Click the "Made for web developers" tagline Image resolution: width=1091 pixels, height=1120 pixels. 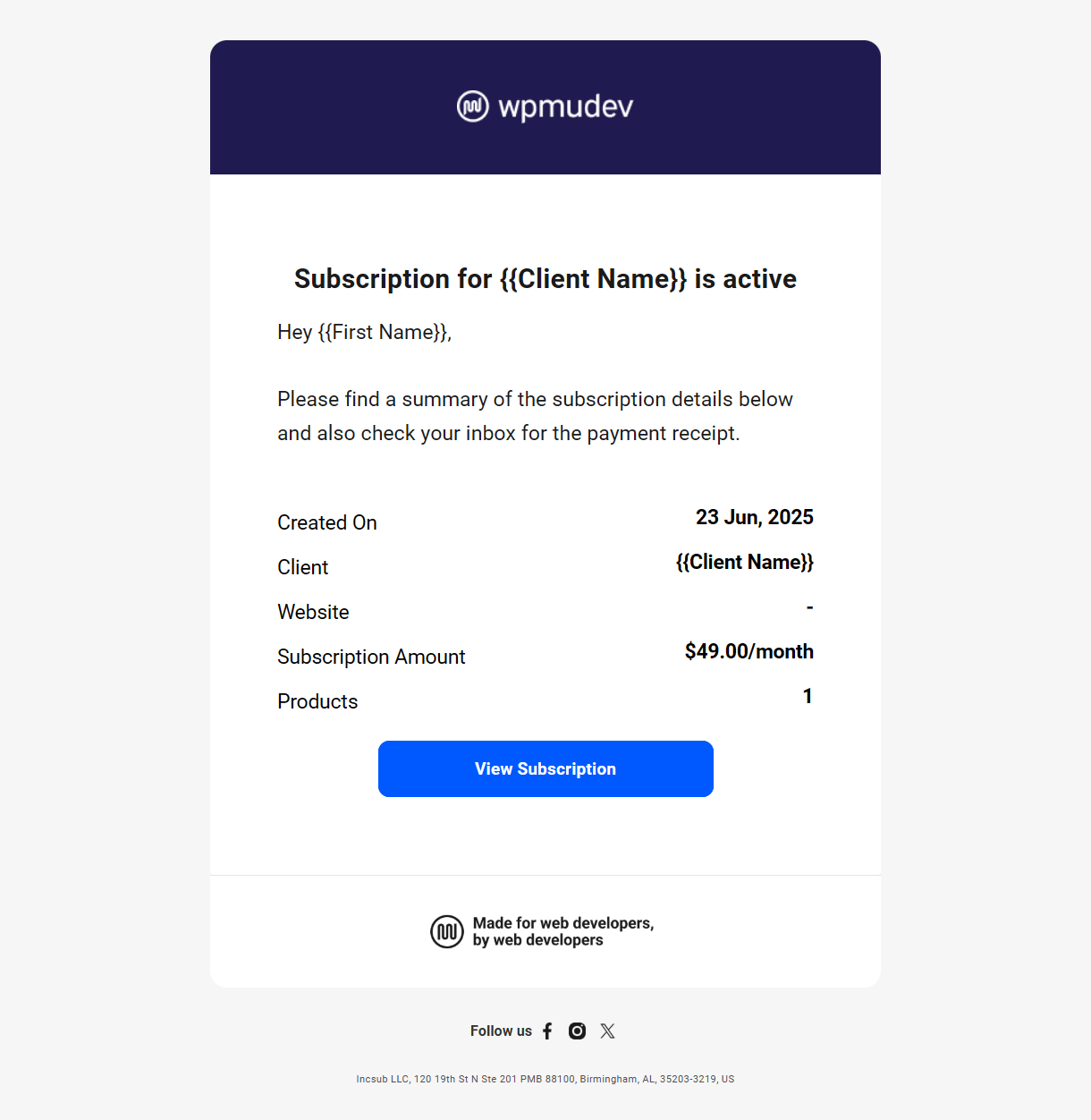(563, 931)
